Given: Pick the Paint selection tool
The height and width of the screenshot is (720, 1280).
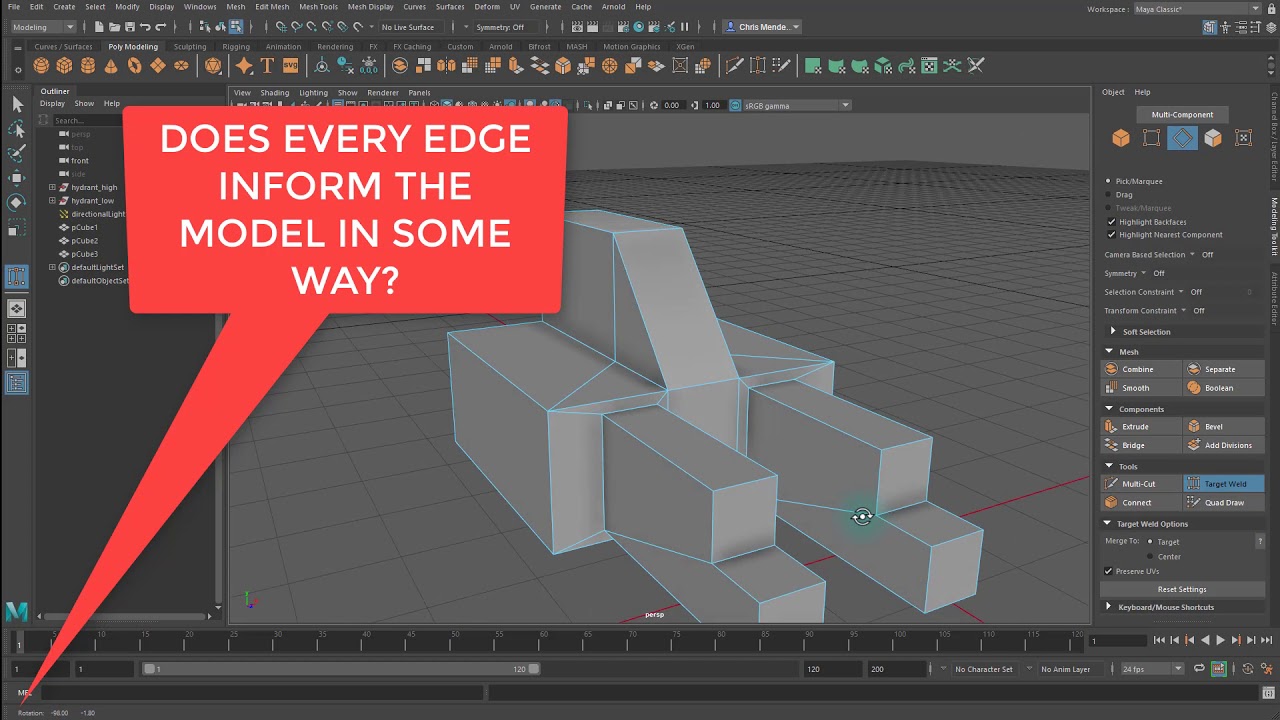Looking at the screenshot, I should [x=17, y=153].
